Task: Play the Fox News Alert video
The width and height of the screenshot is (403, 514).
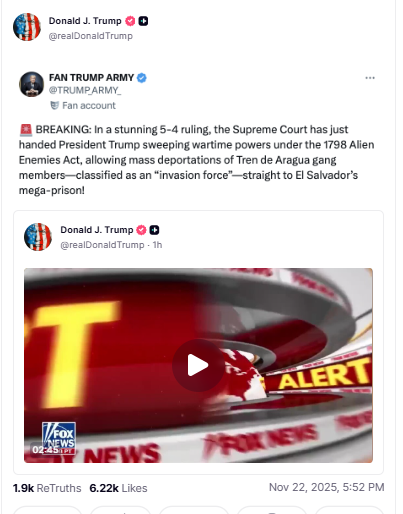Action: (x=198, y=365)
